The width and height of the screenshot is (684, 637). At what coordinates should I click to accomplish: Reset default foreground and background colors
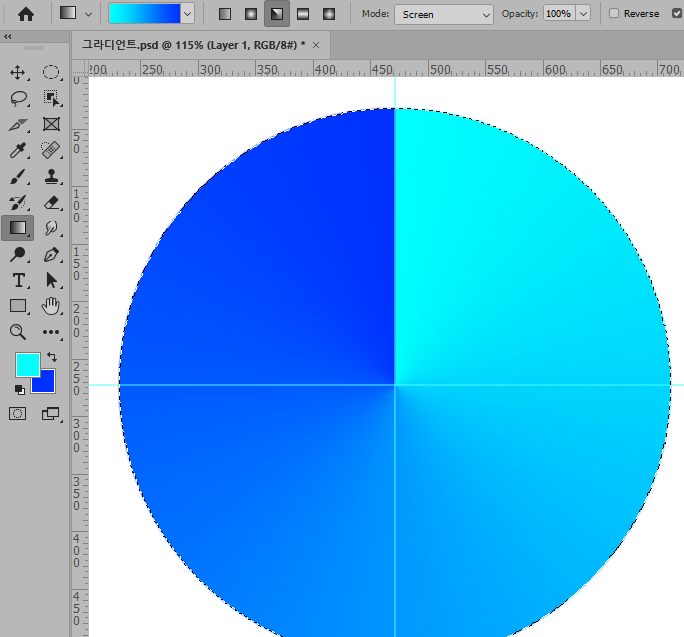click(x=19, y=390)
